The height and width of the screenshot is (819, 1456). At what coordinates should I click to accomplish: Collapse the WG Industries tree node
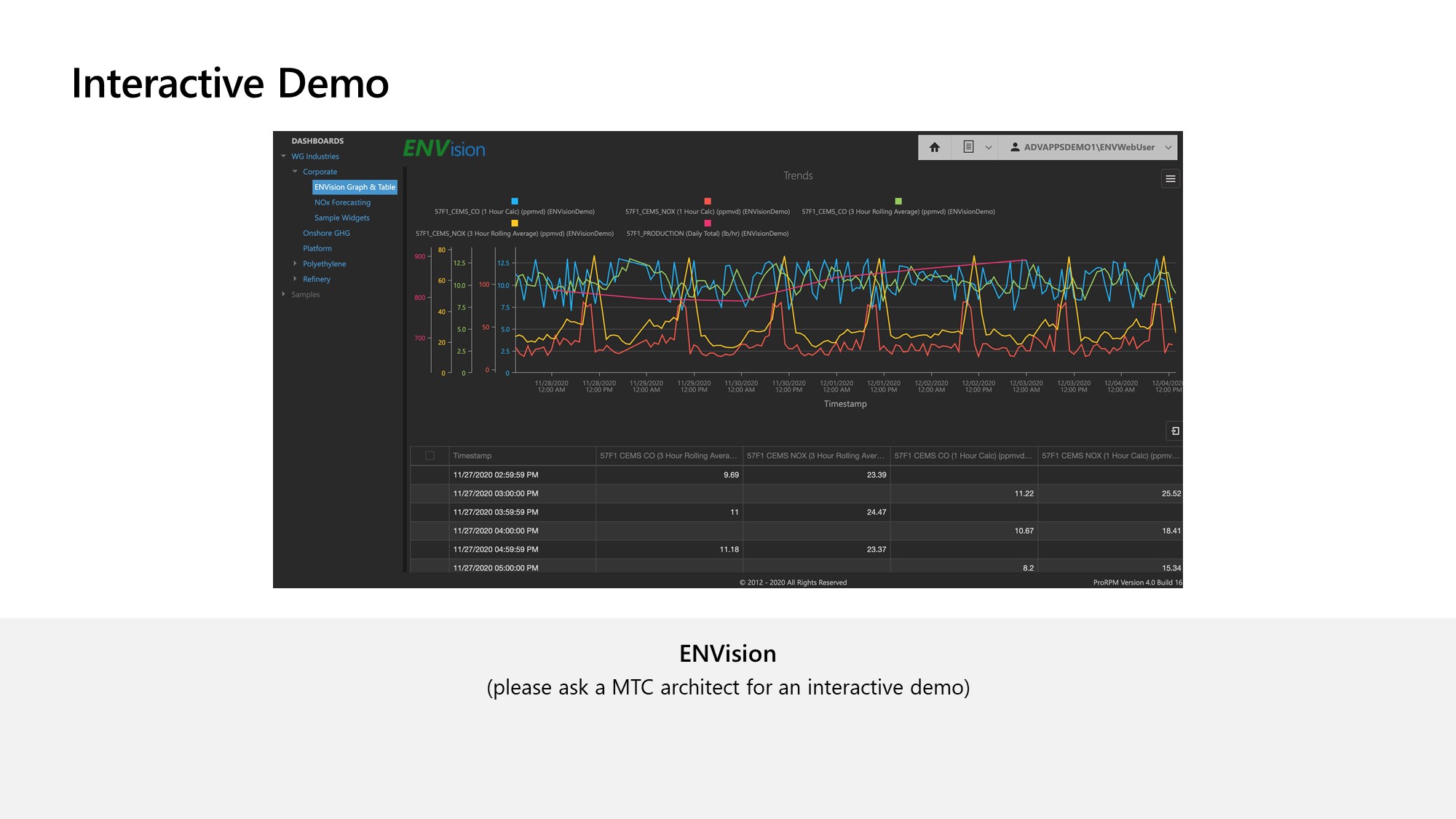[x=284, y=157]
